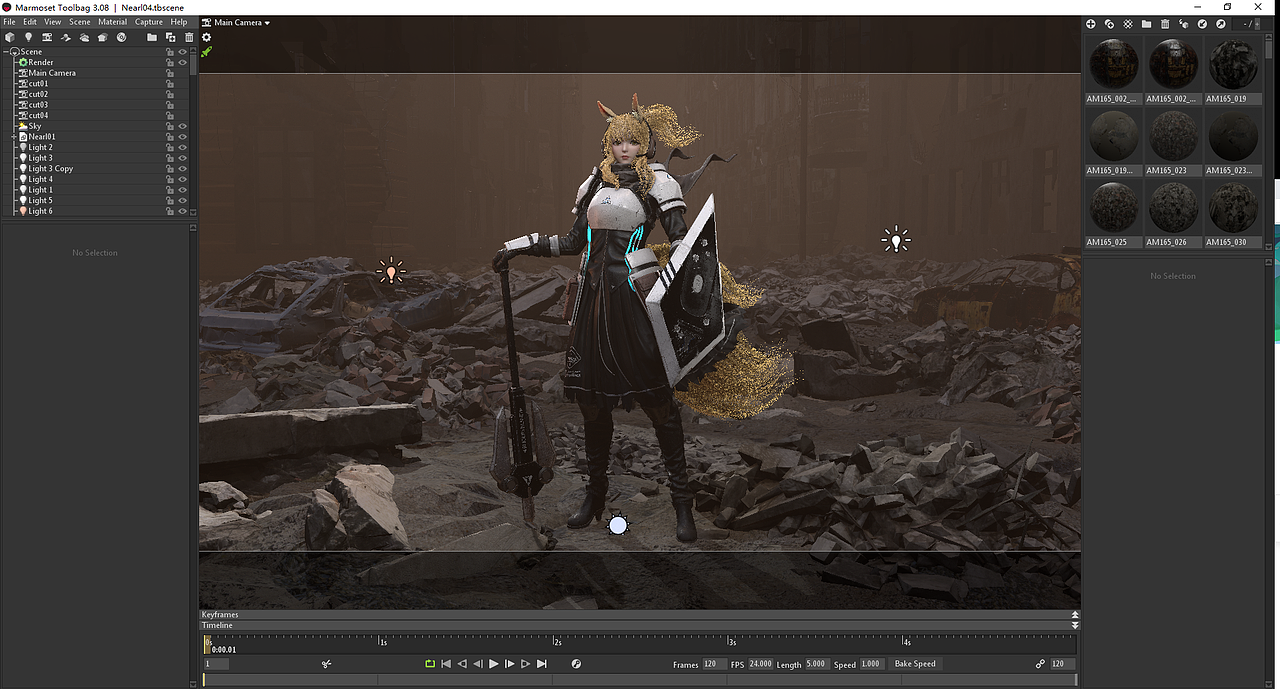
Task: Toggle loop playback button
Action: click(x=430, y=664)
